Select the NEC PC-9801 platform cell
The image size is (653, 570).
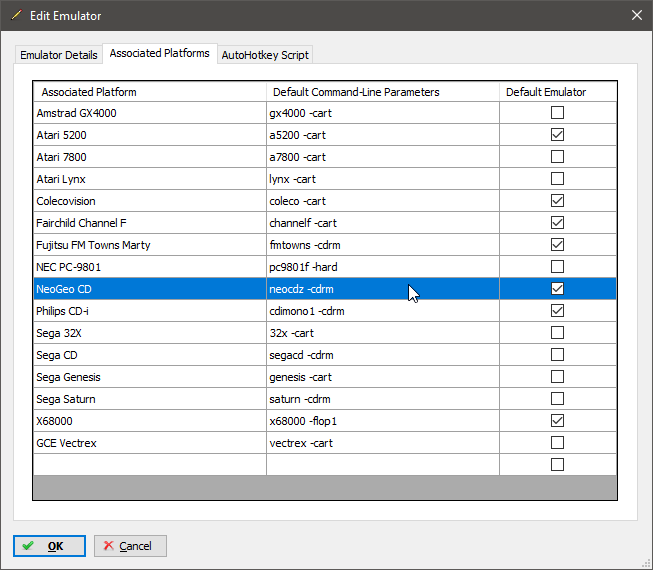click(x=150, y=267)
